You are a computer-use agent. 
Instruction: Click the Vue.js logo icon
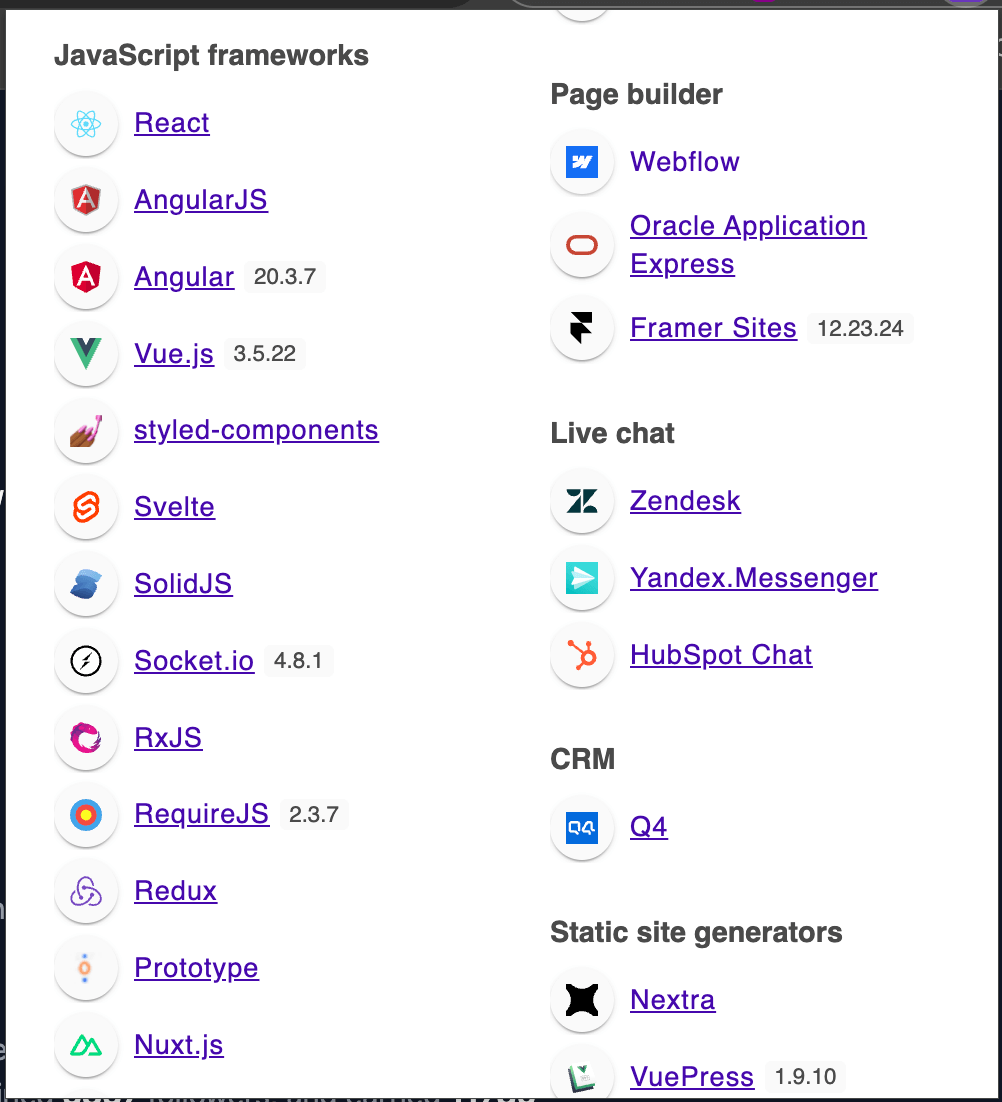tap(86, 354)
